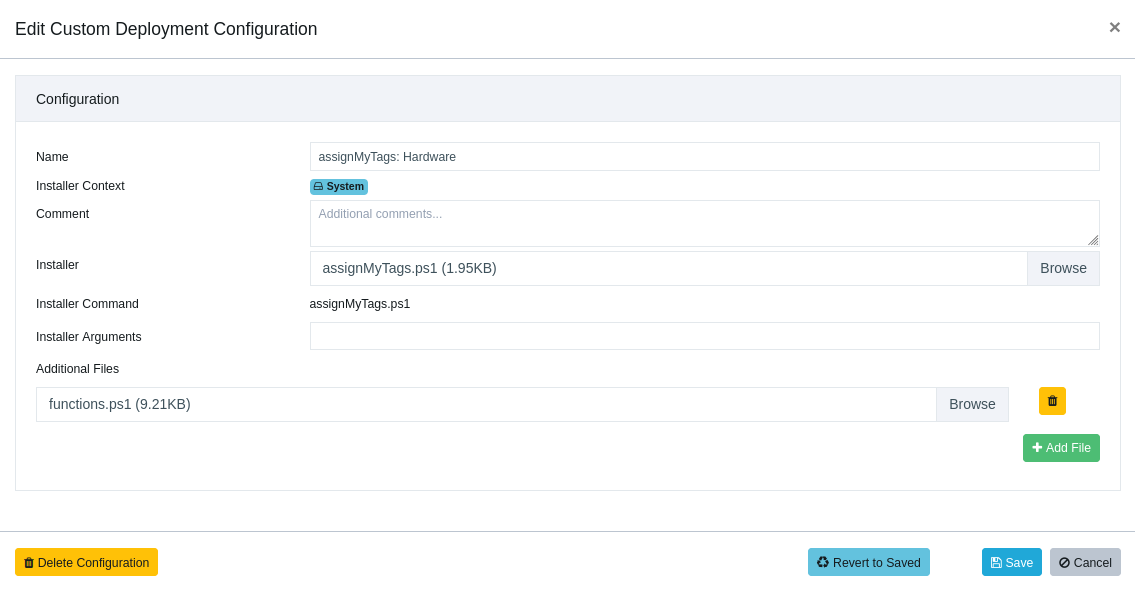
Task: Browse to replace functions.ps1 additional file
Action: [x=972, y=405]
